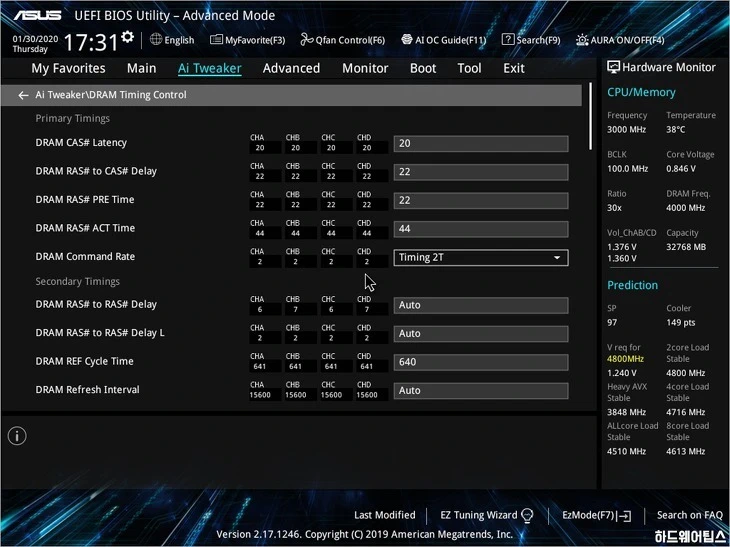The image size is (730, 547).
Task: Click the Search on FAQ link
Action: 689,515
